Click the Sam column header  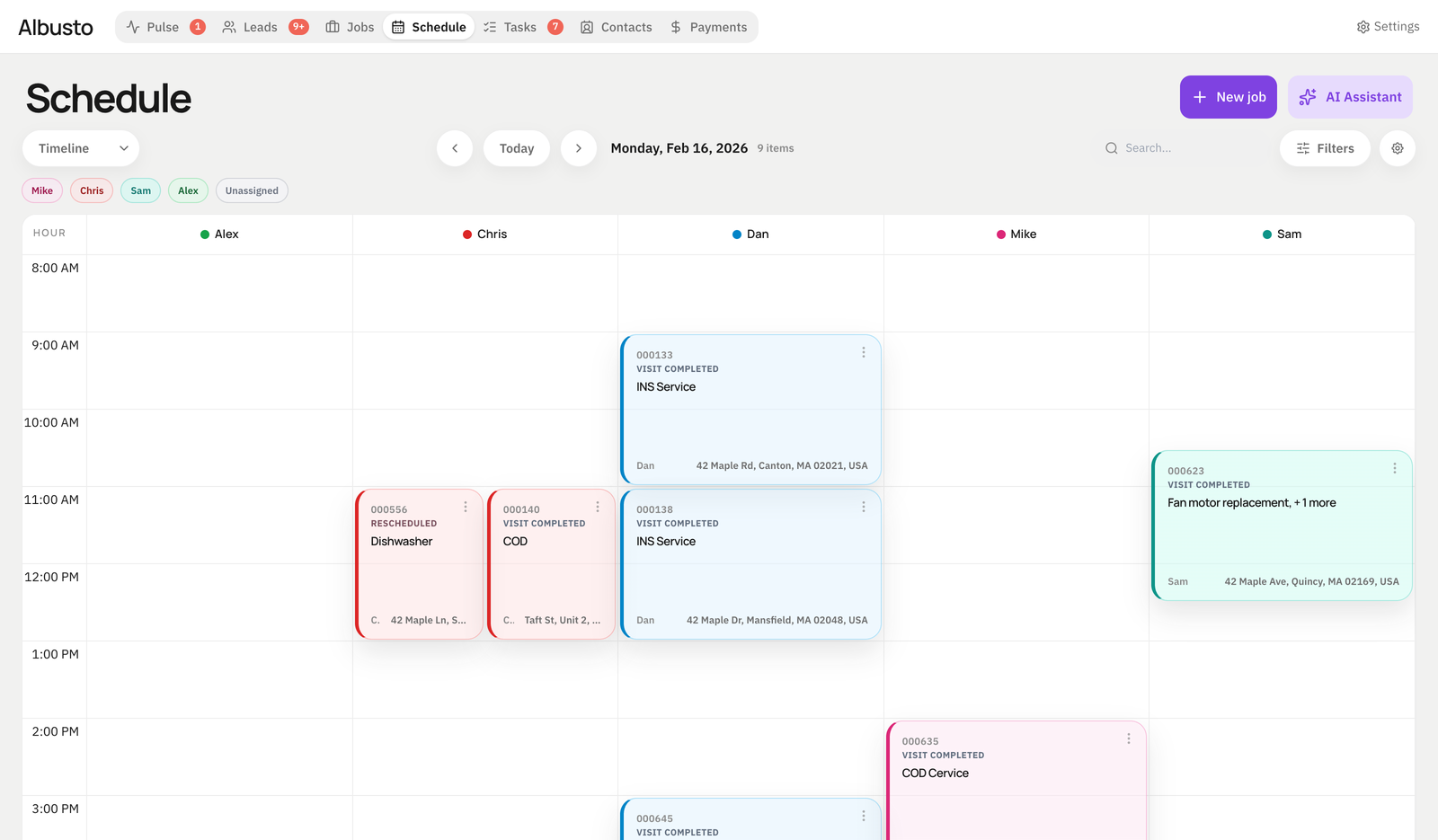click(x=1282, y=234)
